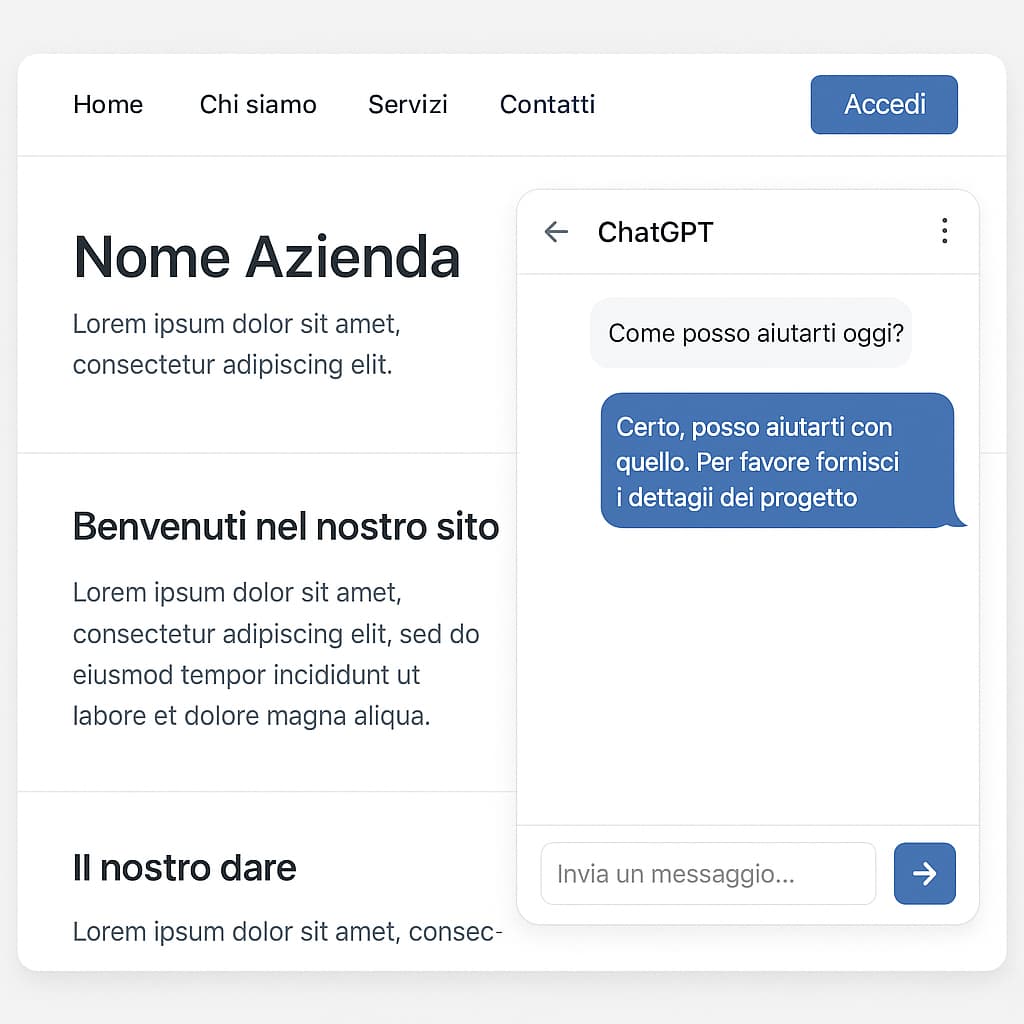Send message with the blue arrow button
The image size is (1024, 1024).
(x=924, y=873)
